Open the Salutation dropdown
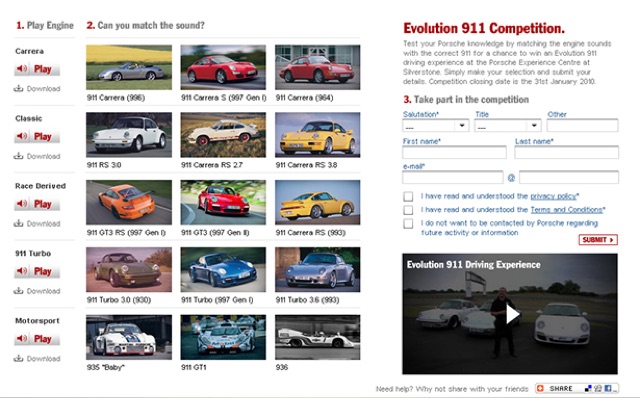640x398 pixels. tap(436, 126)
